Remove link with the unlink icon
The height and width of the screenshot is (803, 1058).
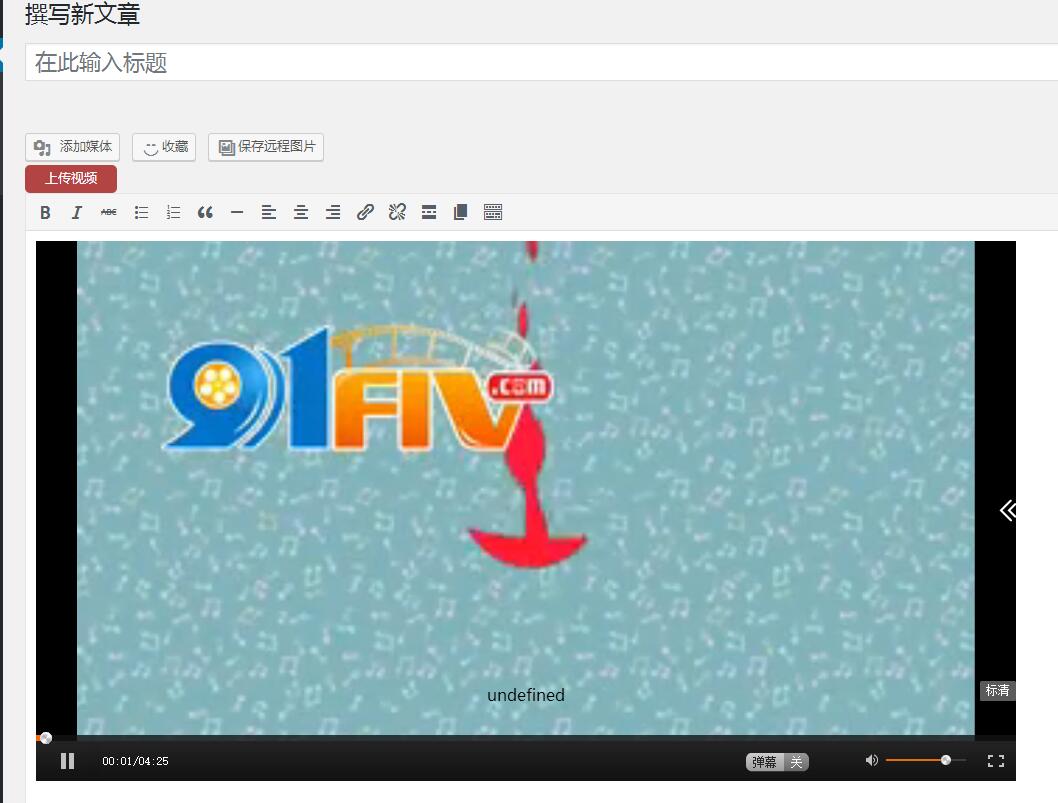coord(397,213)
